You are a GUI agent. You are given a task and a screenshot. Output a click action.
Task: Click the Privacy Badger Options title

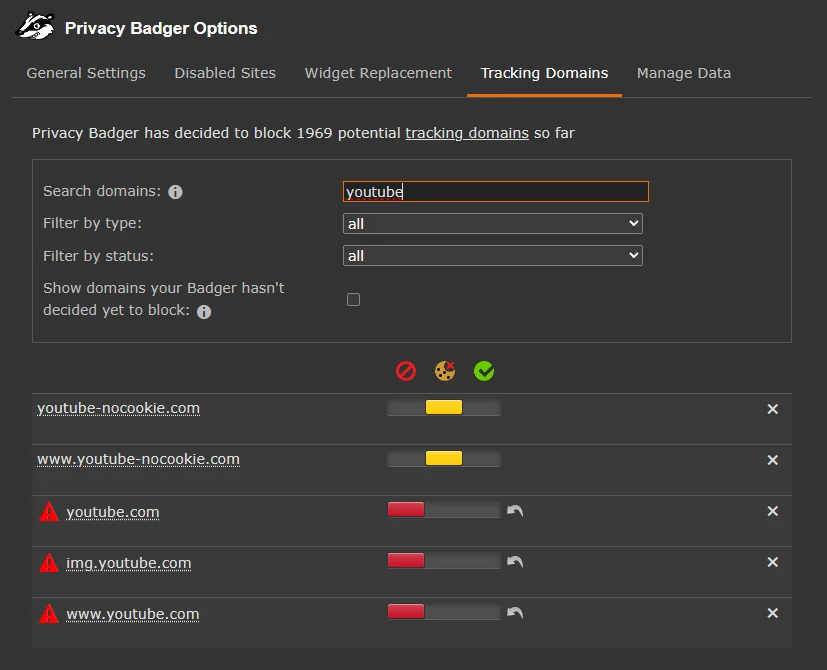pyautogui.click(x=161, y=28)
